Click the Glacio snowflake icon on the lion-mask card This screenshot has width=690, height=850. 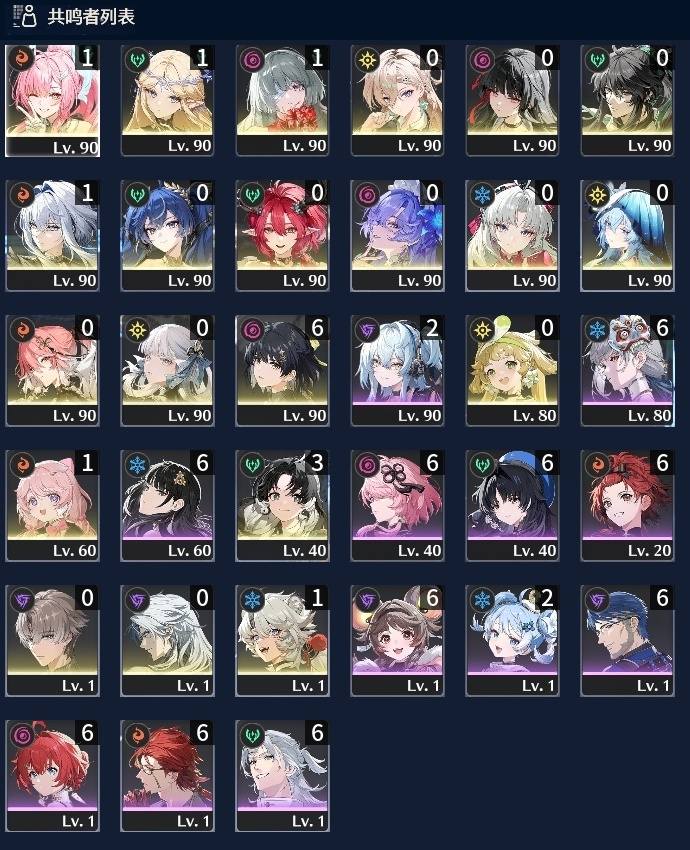(x=598, y=330)
